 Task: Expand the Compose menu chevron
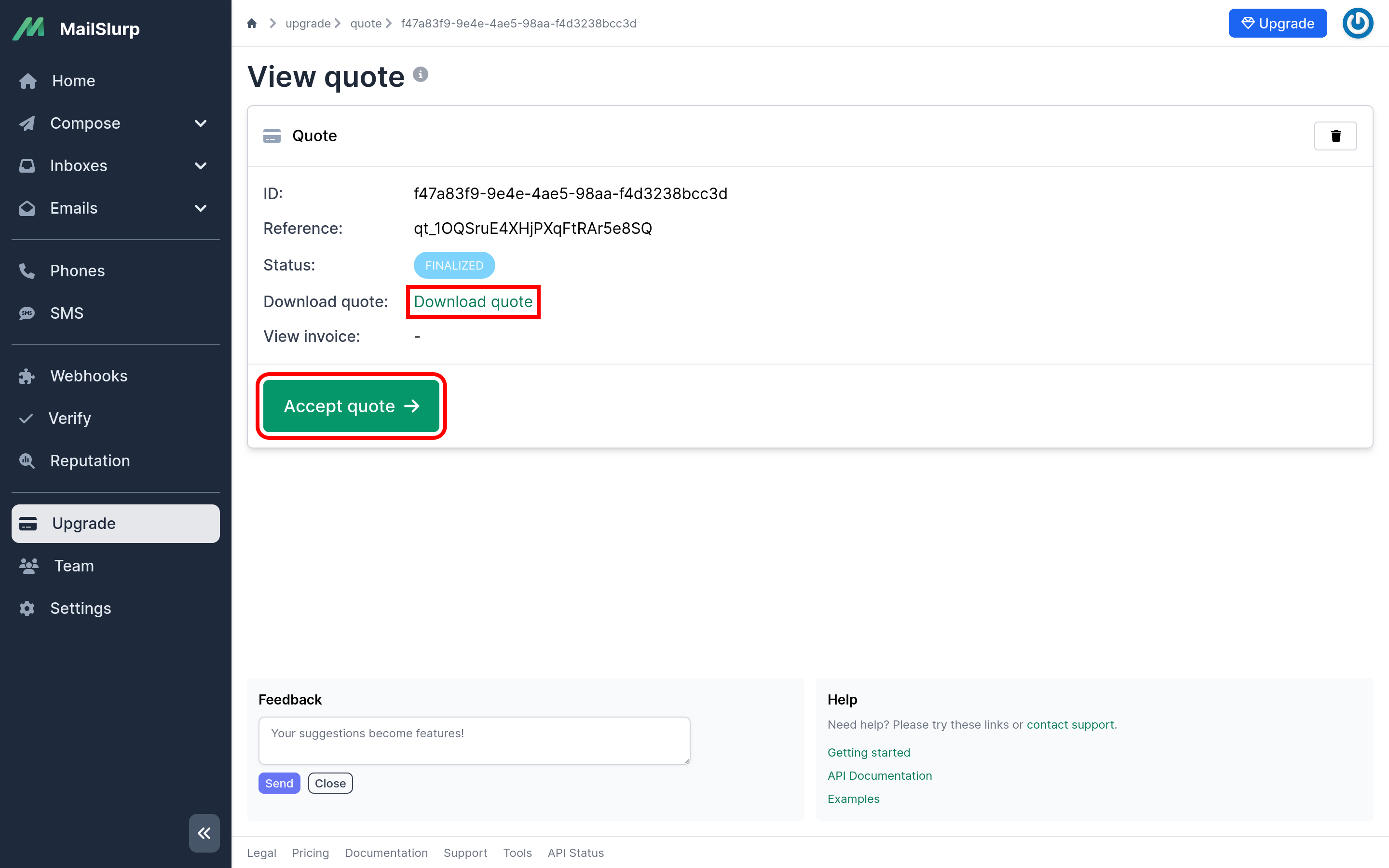(200, 123)
